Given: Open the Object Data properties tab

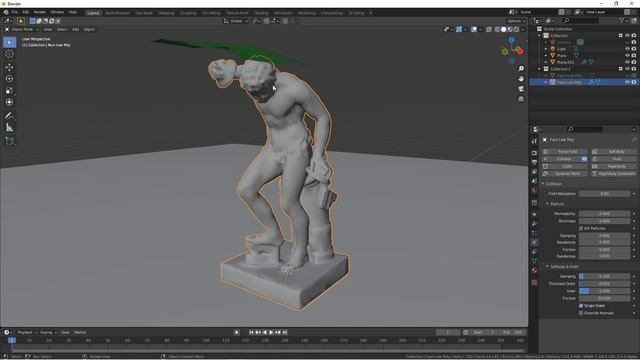Looking at the screenshot, I should pyautogui.click(x=534, y=261).
